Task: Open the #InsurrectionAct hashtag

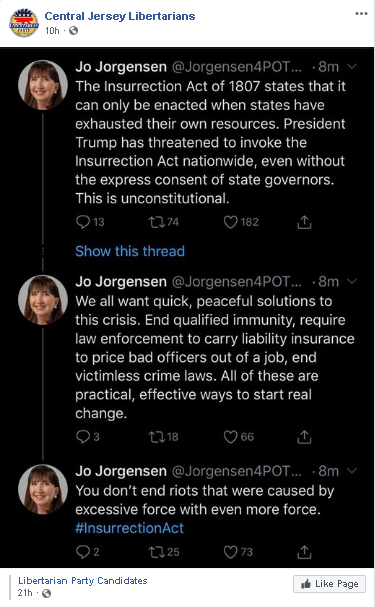Action: [x=129, y=528]
